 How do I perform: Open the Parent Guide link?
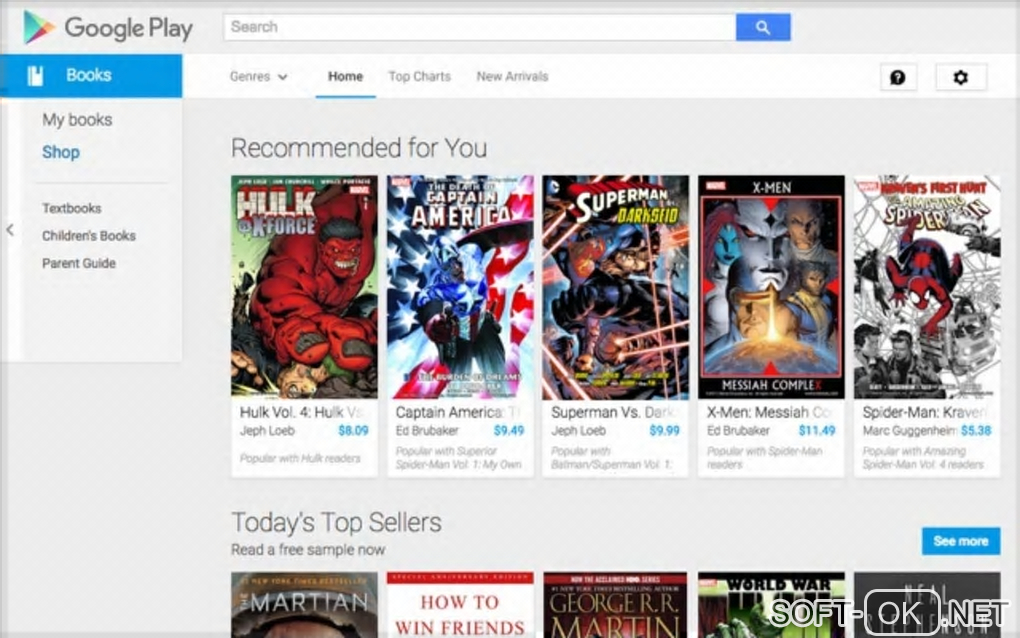click(x=79, y=263)
